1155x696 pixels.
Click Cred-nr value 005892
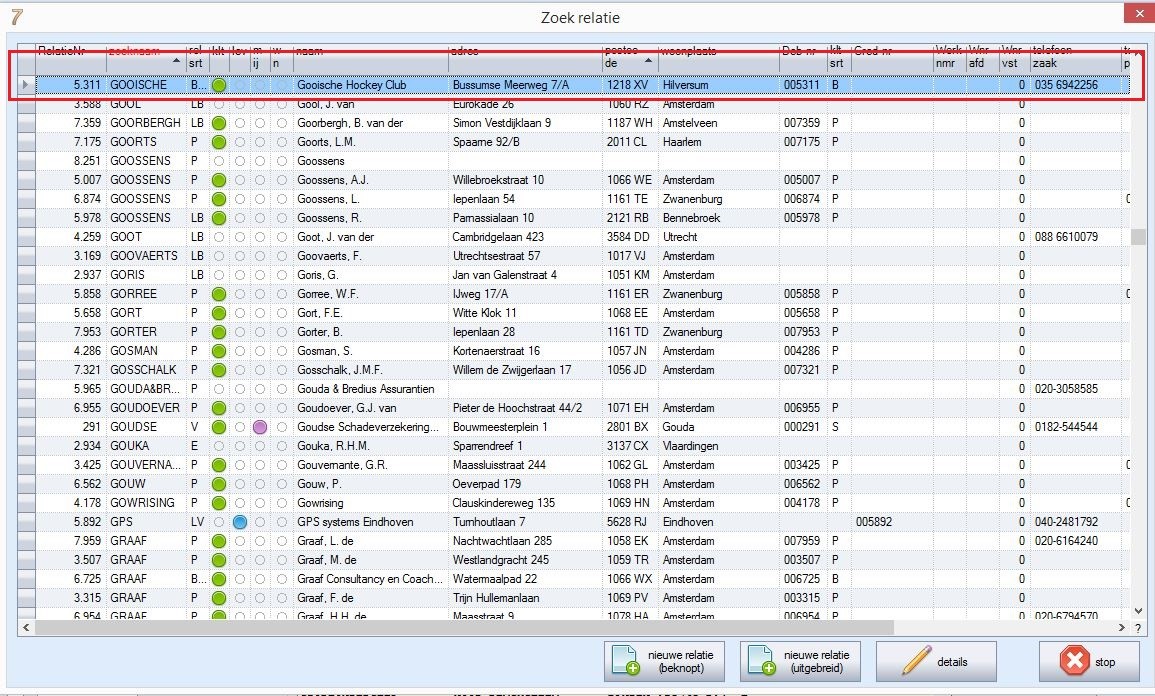[x=874, y=522]
